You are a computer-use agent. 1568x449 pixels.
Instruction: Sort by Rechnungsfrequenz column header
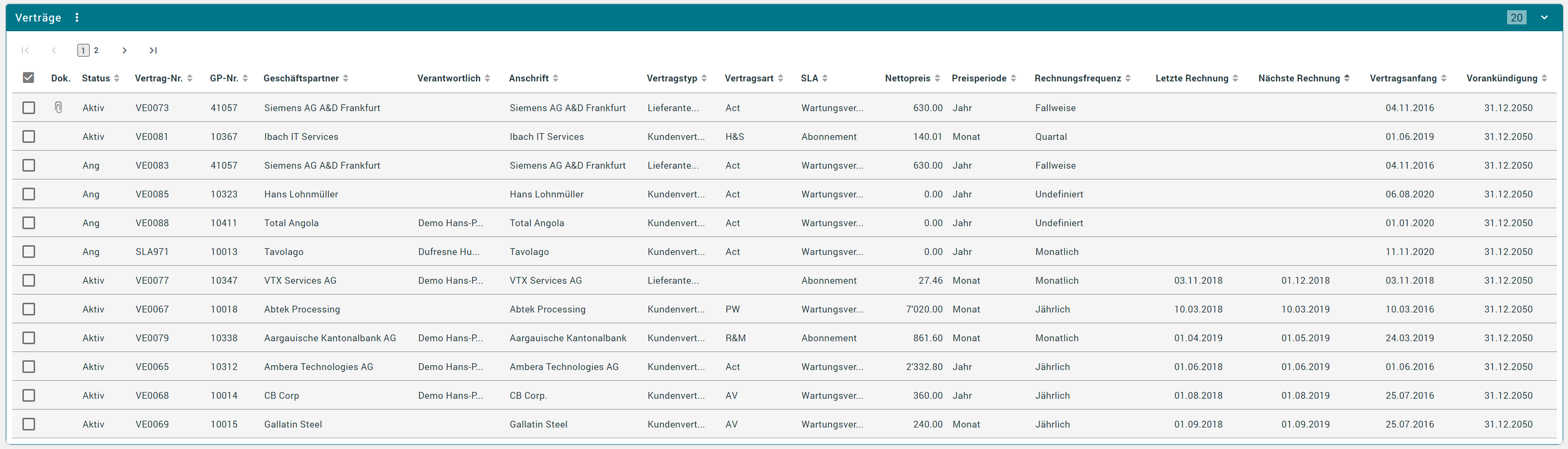click(1077, 78)
